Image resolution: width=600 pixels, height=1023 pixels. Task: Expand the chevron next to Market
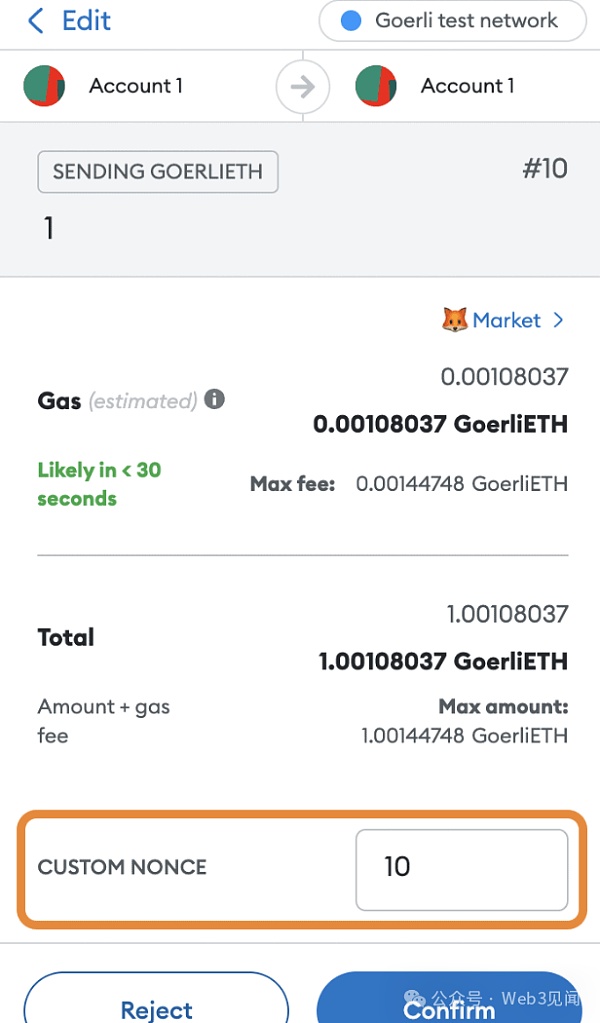558,320
